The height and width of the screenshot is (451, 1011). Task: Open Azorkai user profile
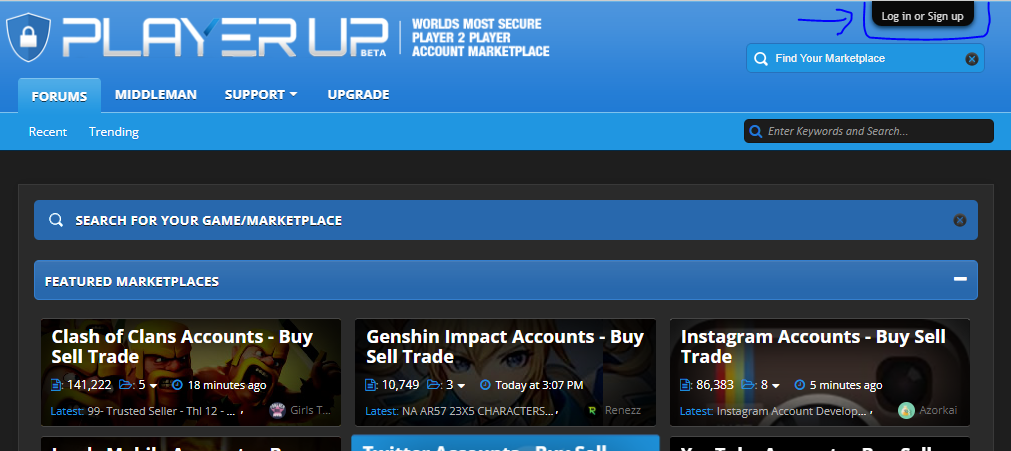pyautogui.click(x=939, y=410)
